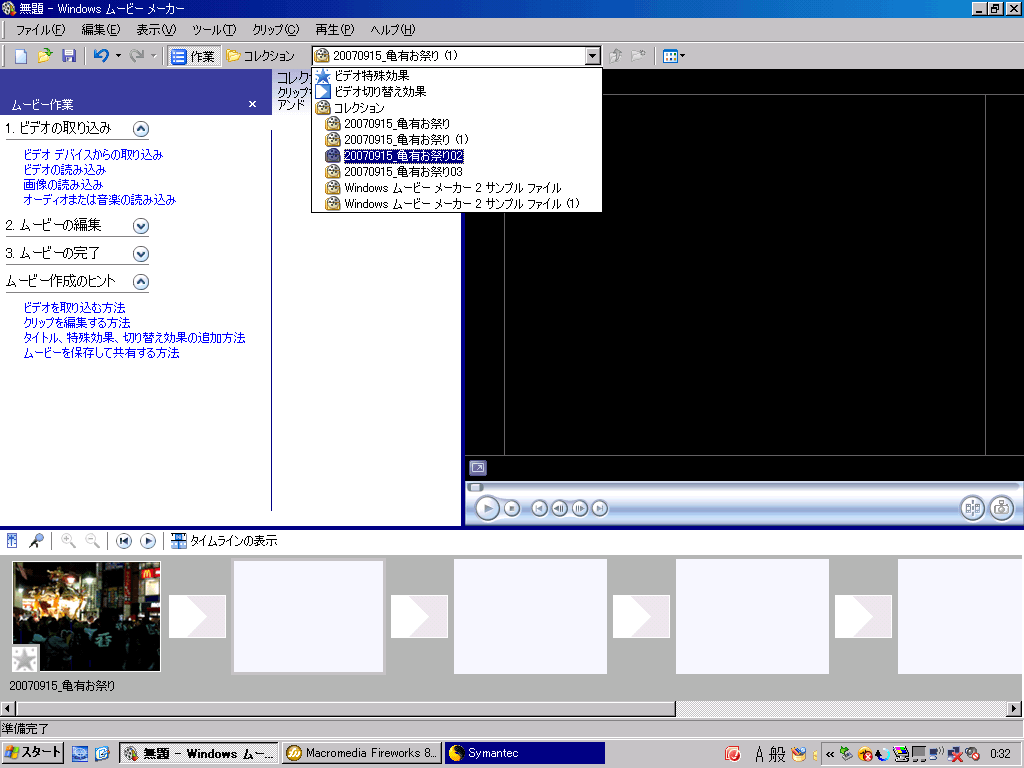Click the preview seek bar slider
1024x768 pixels.
pyautogui.click(x=476, y=487)
